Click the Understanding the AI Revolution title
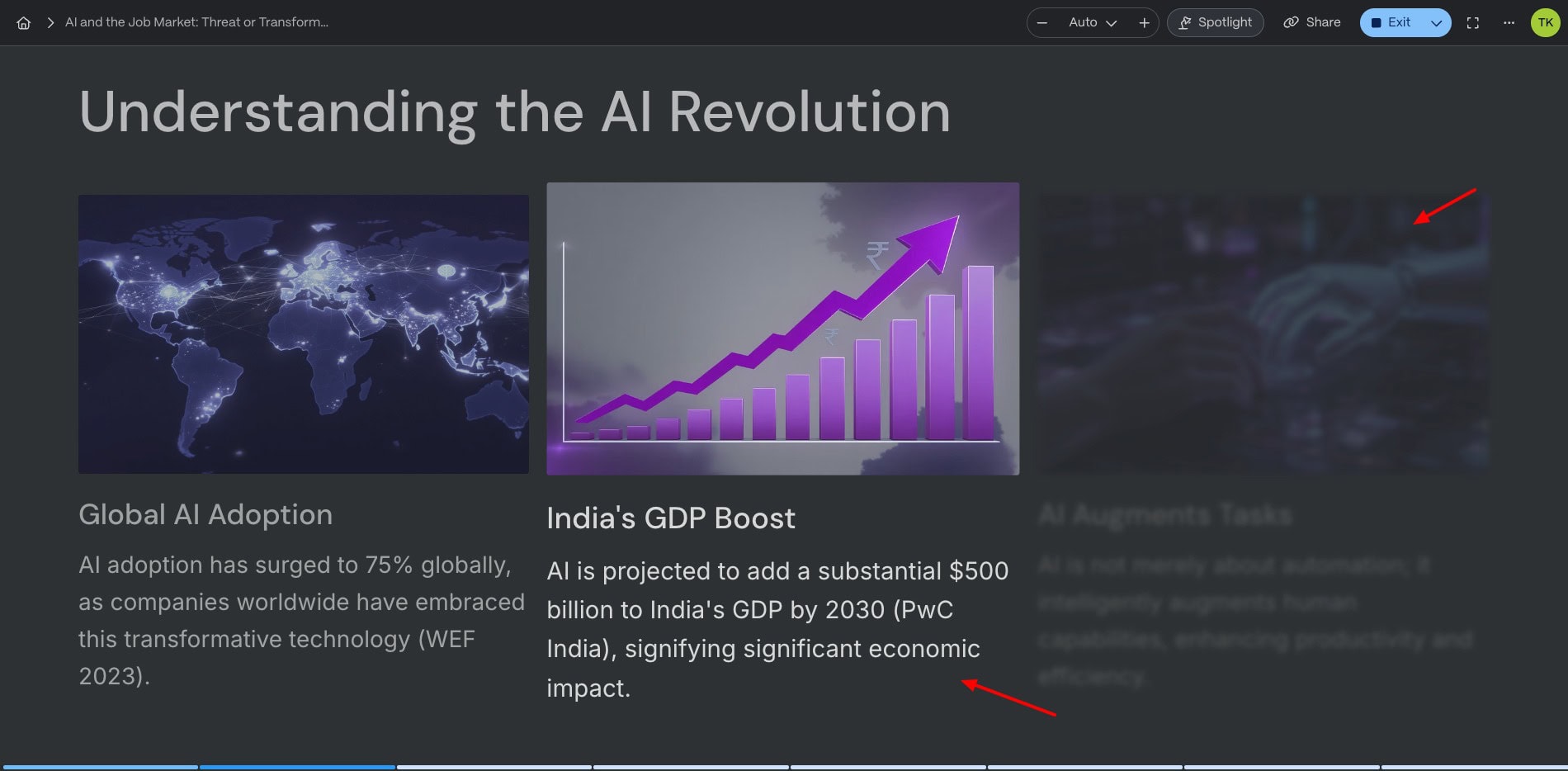This screenshot has height=771, width=1568. (514, 112)
